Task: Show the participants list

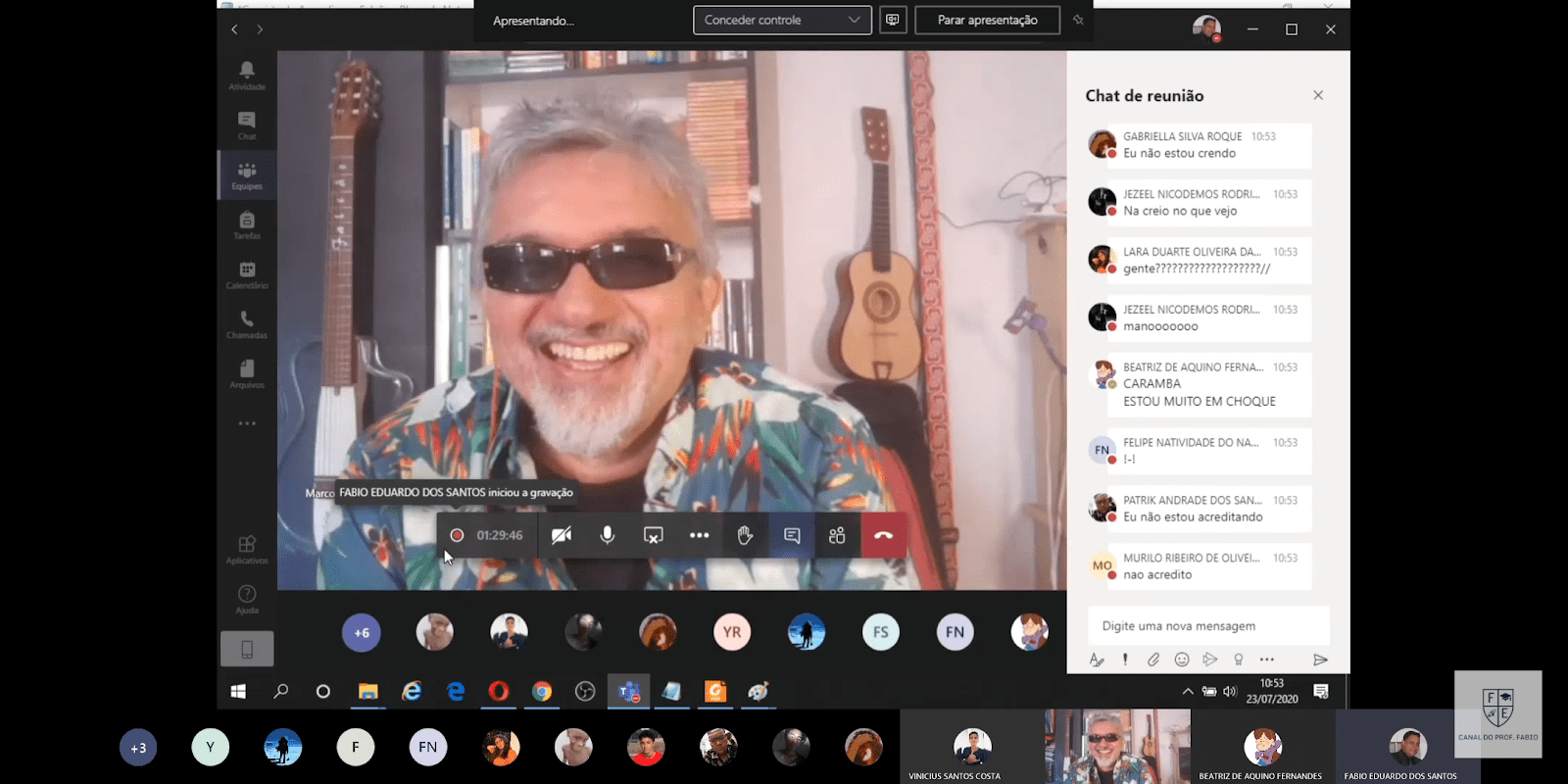Action: point(837,535)
